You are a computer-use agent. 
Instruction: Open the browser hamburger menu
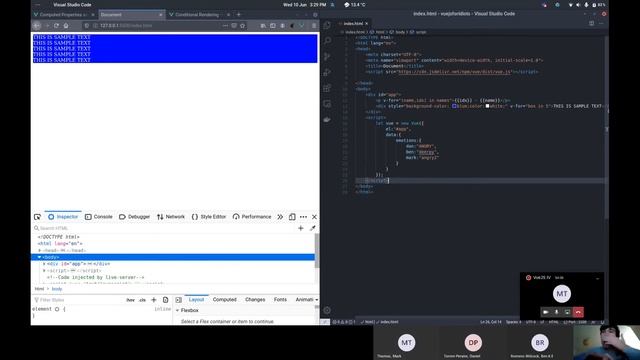click(x=314, y=25)
